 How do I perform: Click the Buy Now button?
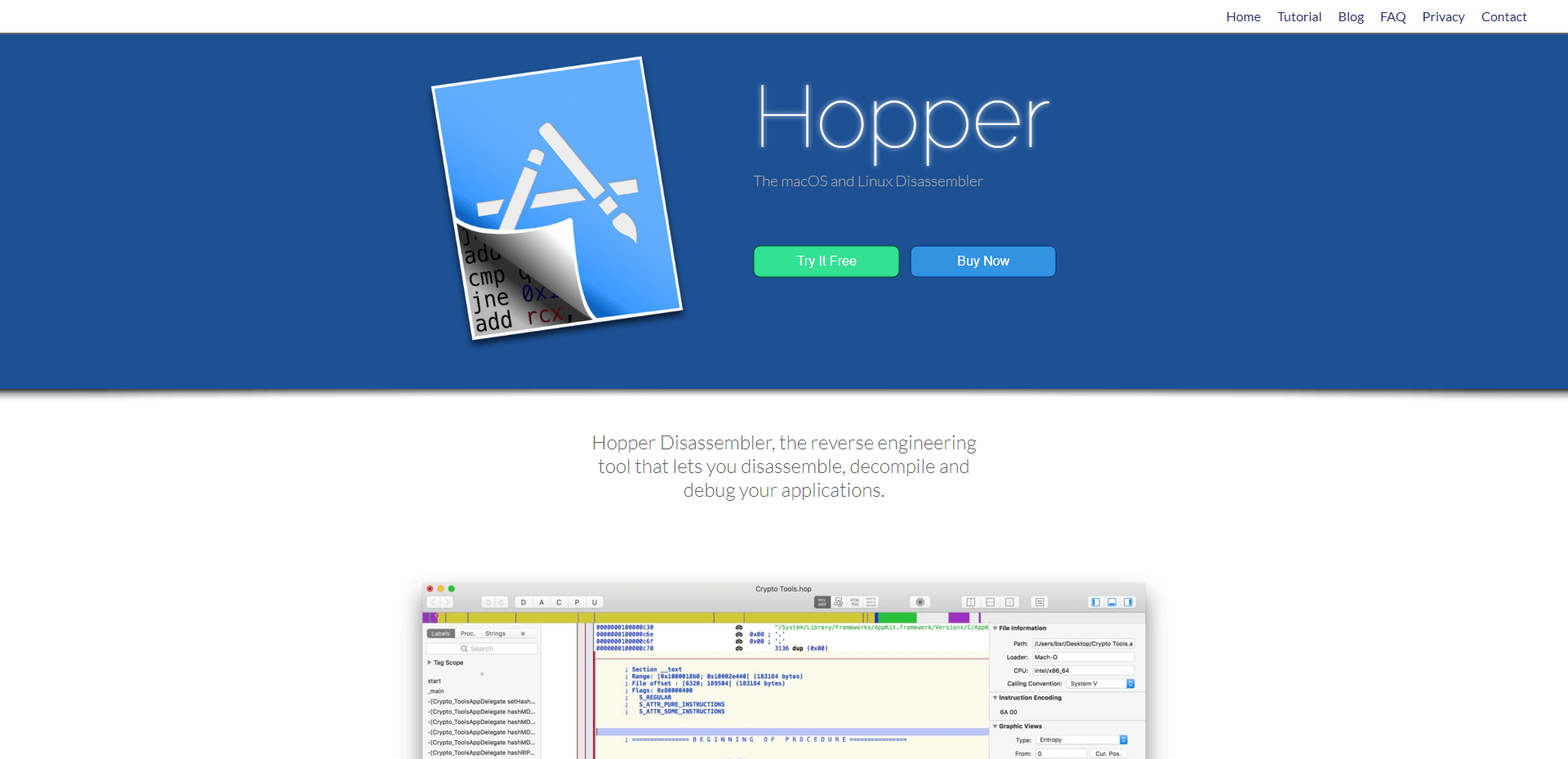tap(983, 261)
